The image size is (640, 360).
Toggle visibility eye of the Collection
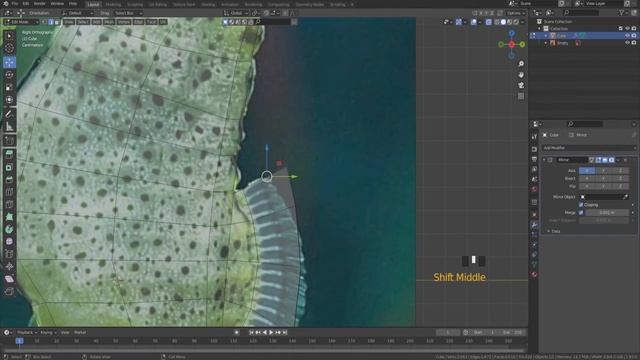(627, 29)
